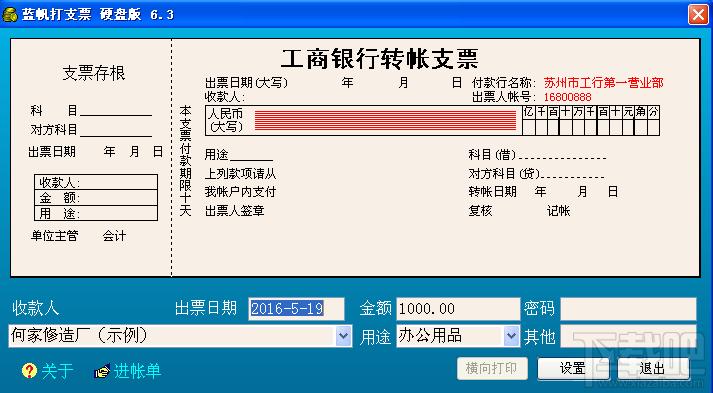
Task: Expand the 用途 purpose dropdown arrow
Action: (x=511, y=336)
